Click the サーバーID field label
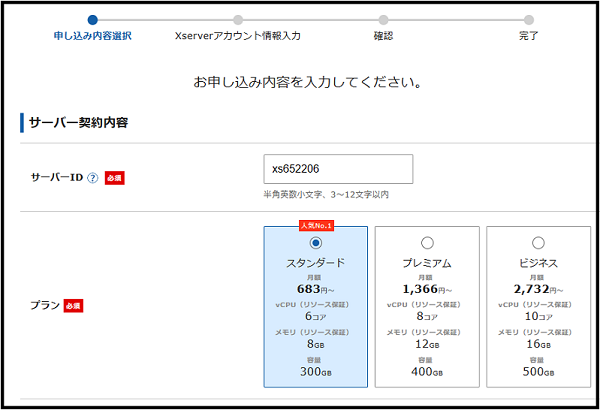The height and width of the screenshot is (410, 600). coord(57,178)
